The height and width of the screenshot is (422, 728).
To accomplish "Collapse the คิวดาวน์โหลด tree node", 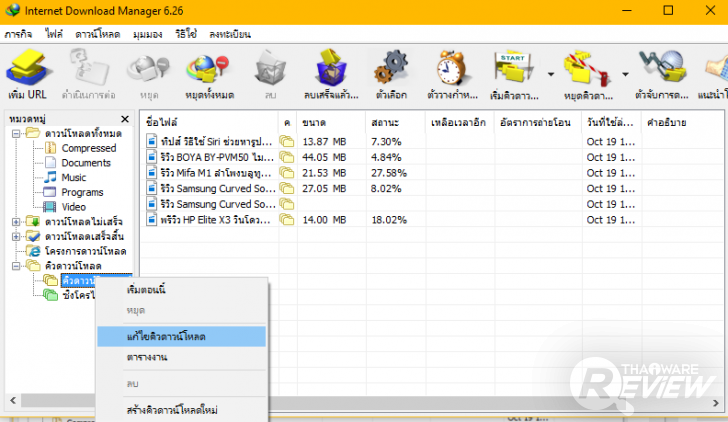I will click(16, 266).
